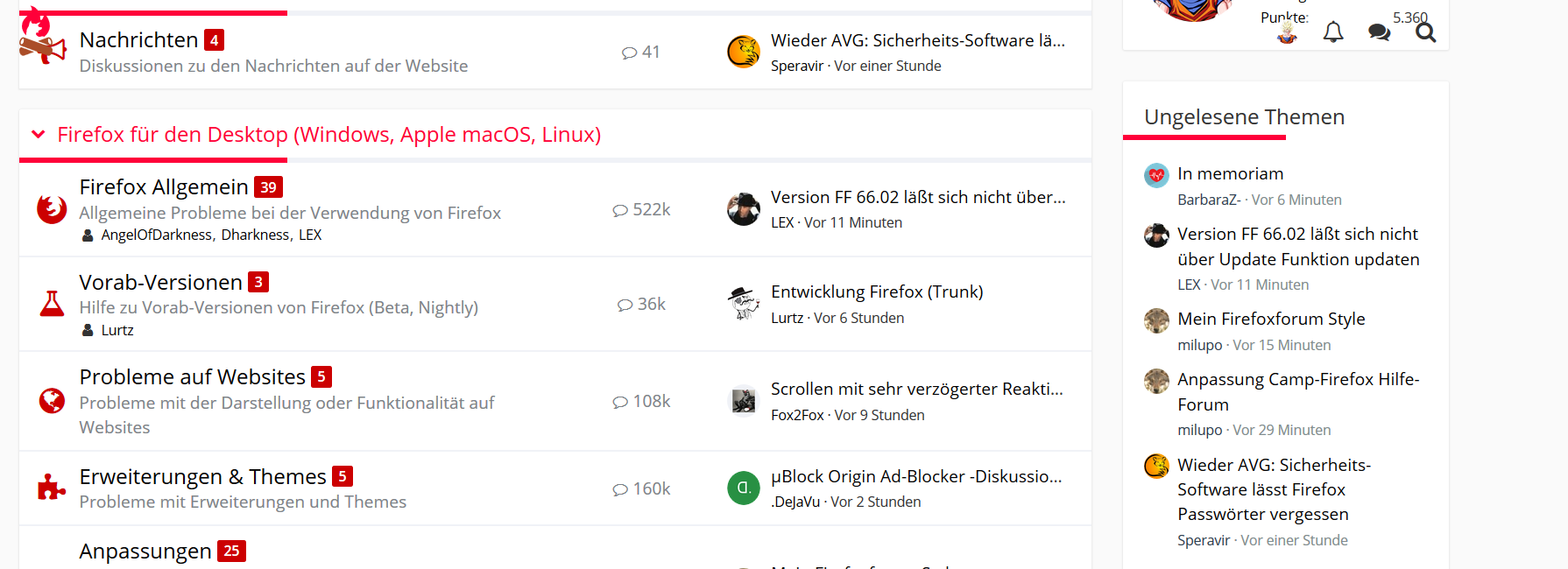Open the Firefox Allgemein forum
The image size is (1568, 569).
tap(164, 186)
